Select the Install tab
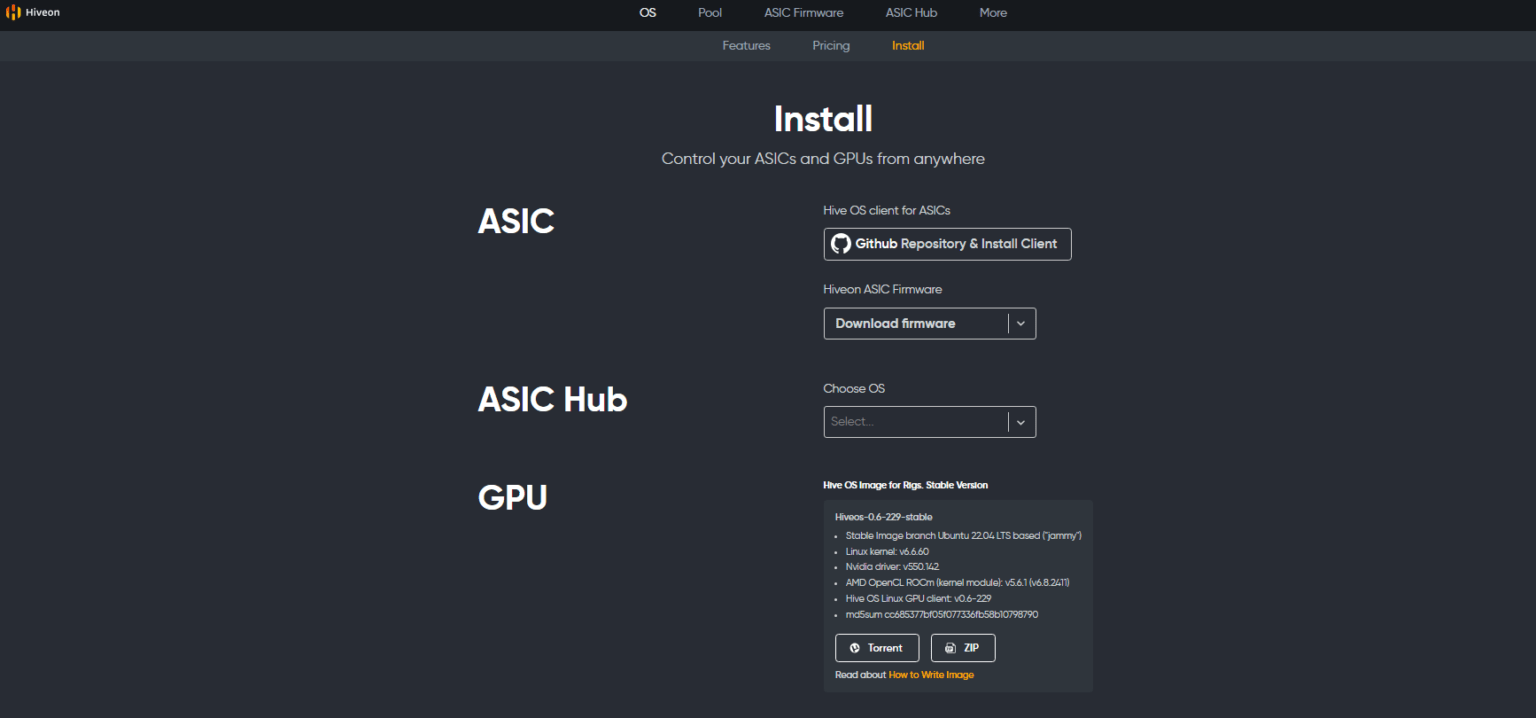The width and height of the screenshot is (1536, 718). 908,46
